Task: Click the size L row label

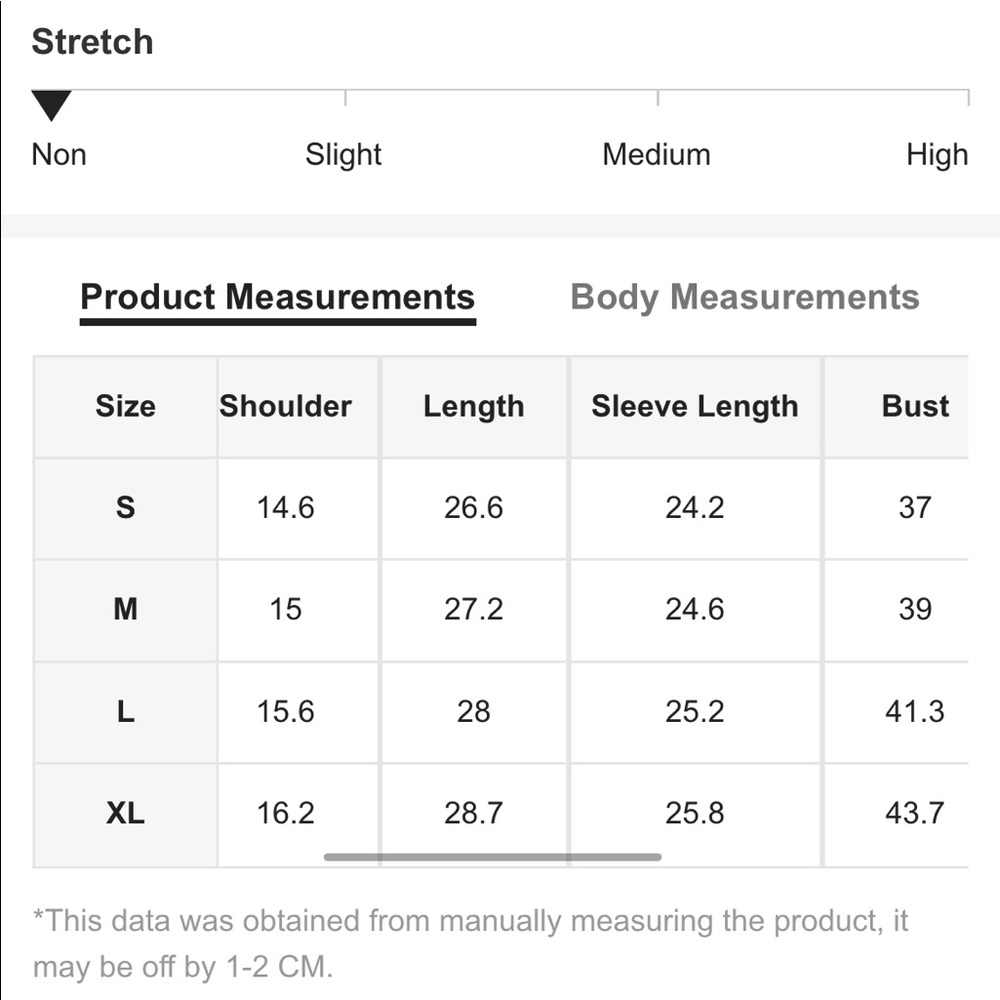Action: pyautogui.click(x=126, y=711)
